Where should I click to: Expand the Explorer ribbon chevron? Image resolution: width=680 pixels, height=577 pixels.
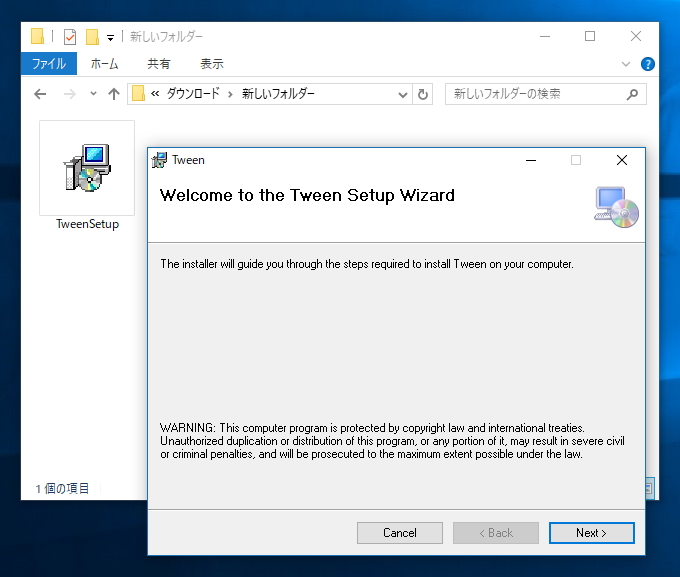point(625,64)
